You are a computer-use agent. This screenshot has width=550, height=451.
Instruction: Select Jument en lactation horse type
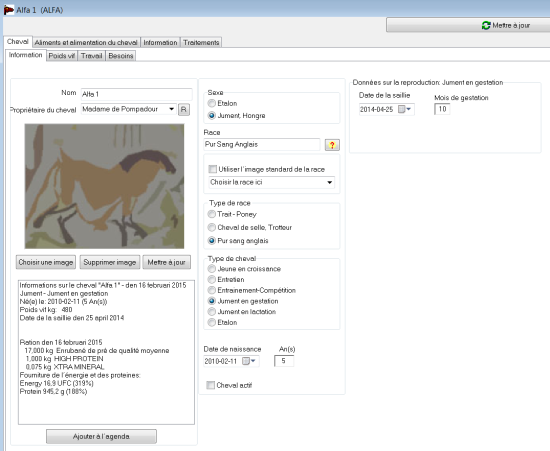coord(212,311)
